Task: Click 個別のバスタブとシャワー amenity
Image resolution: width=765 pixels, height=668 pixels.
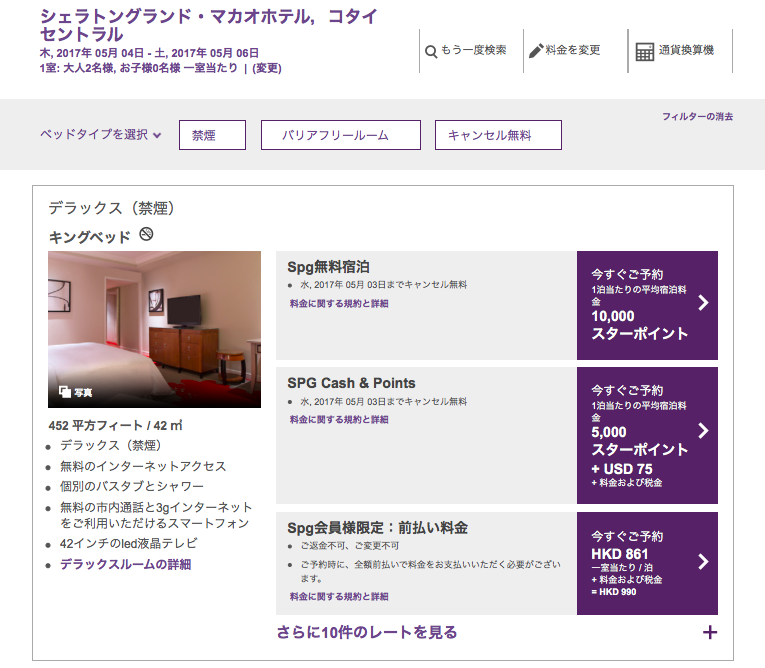Action: [x=132, y=486]
